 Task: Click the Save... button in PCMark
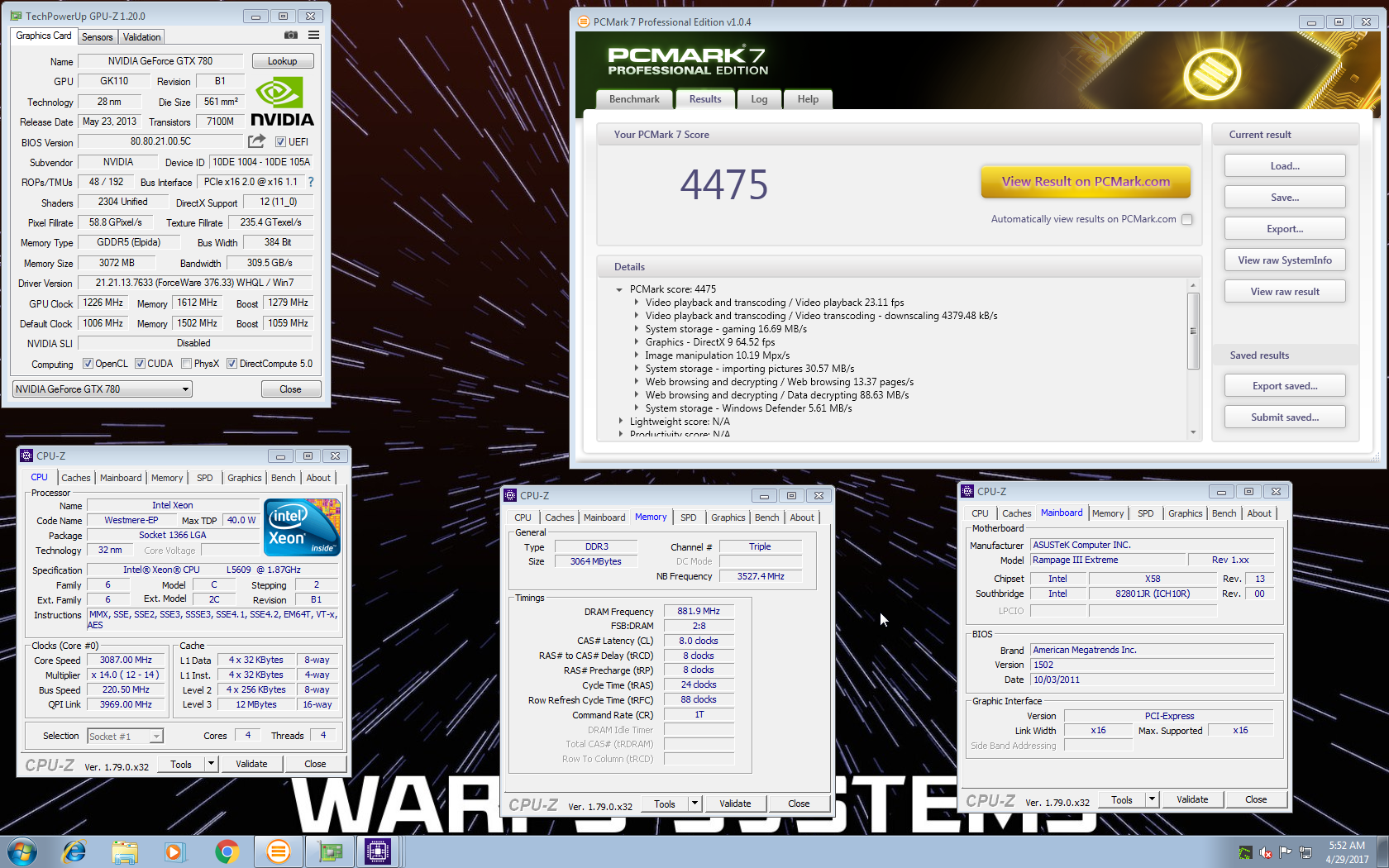1285,198
